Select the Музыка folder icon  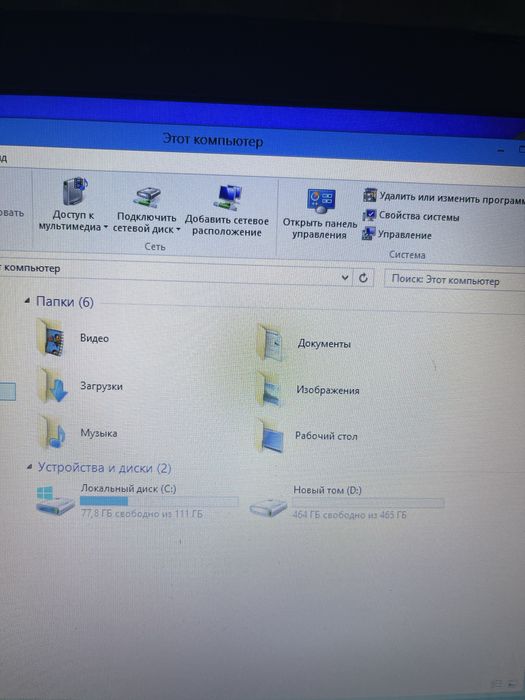coord(52,432)
